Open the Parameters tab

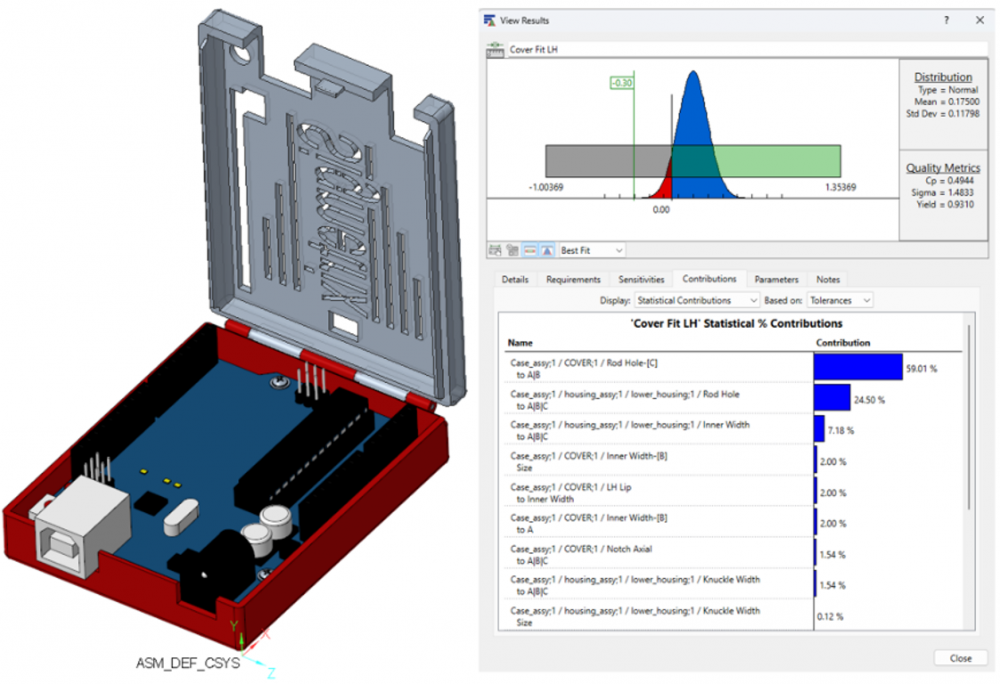coord(776,280)
